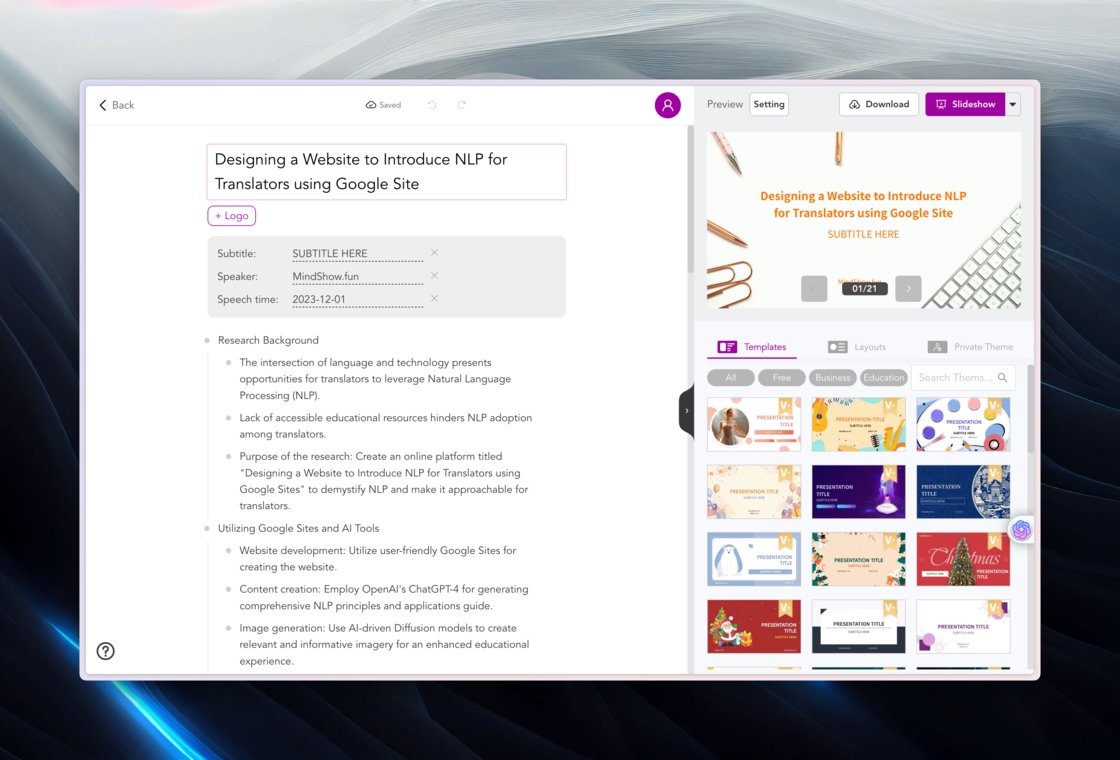Open the help question mark icon
The width and height of the screenshot is (1120, 760).
pos(106,651)
